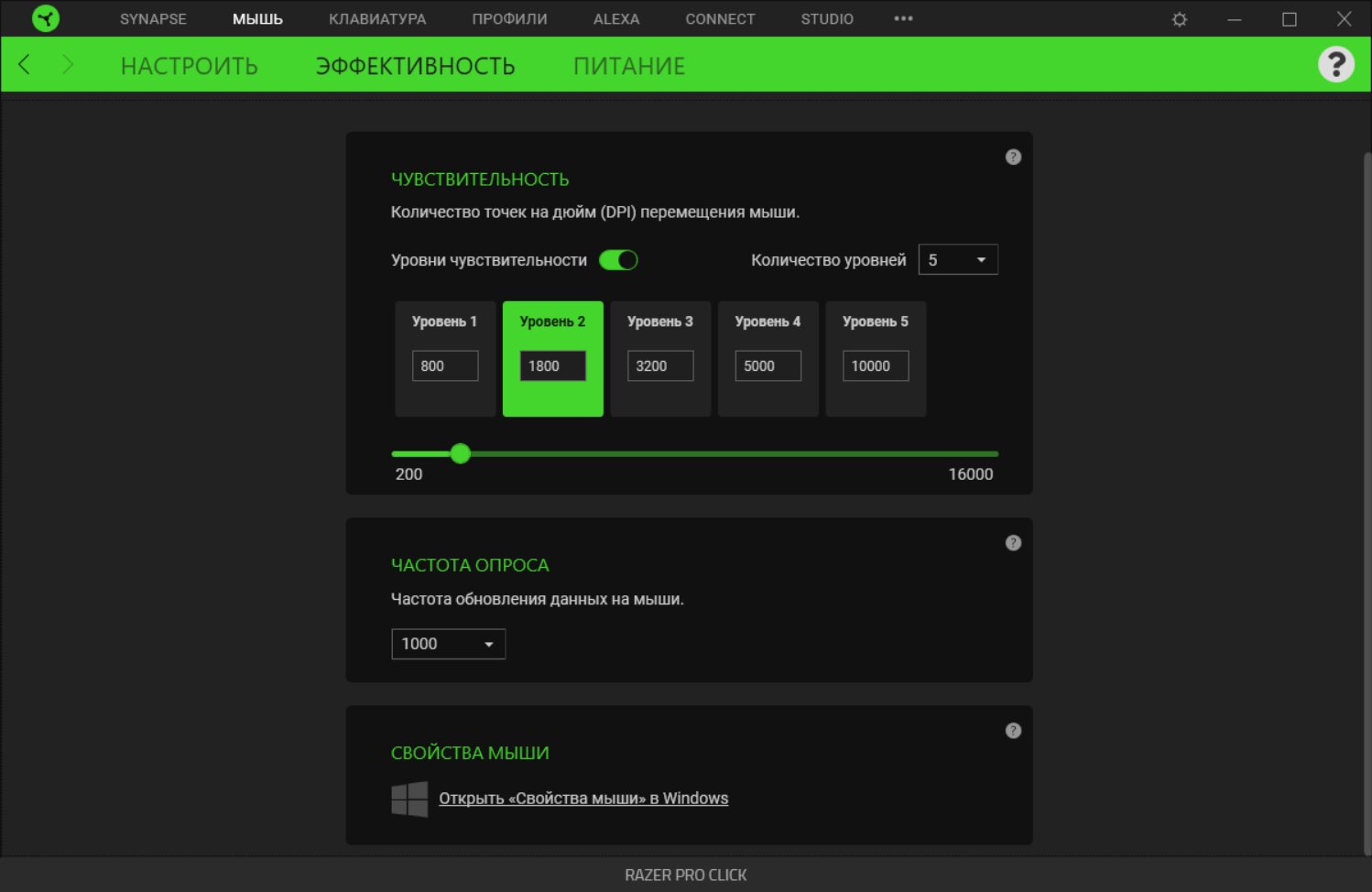Image resolution: width=1372 pixels, height=892 pixels.
Task: Go forward with the right arrow
Action: pyautogui.click(x=67, y=64)
